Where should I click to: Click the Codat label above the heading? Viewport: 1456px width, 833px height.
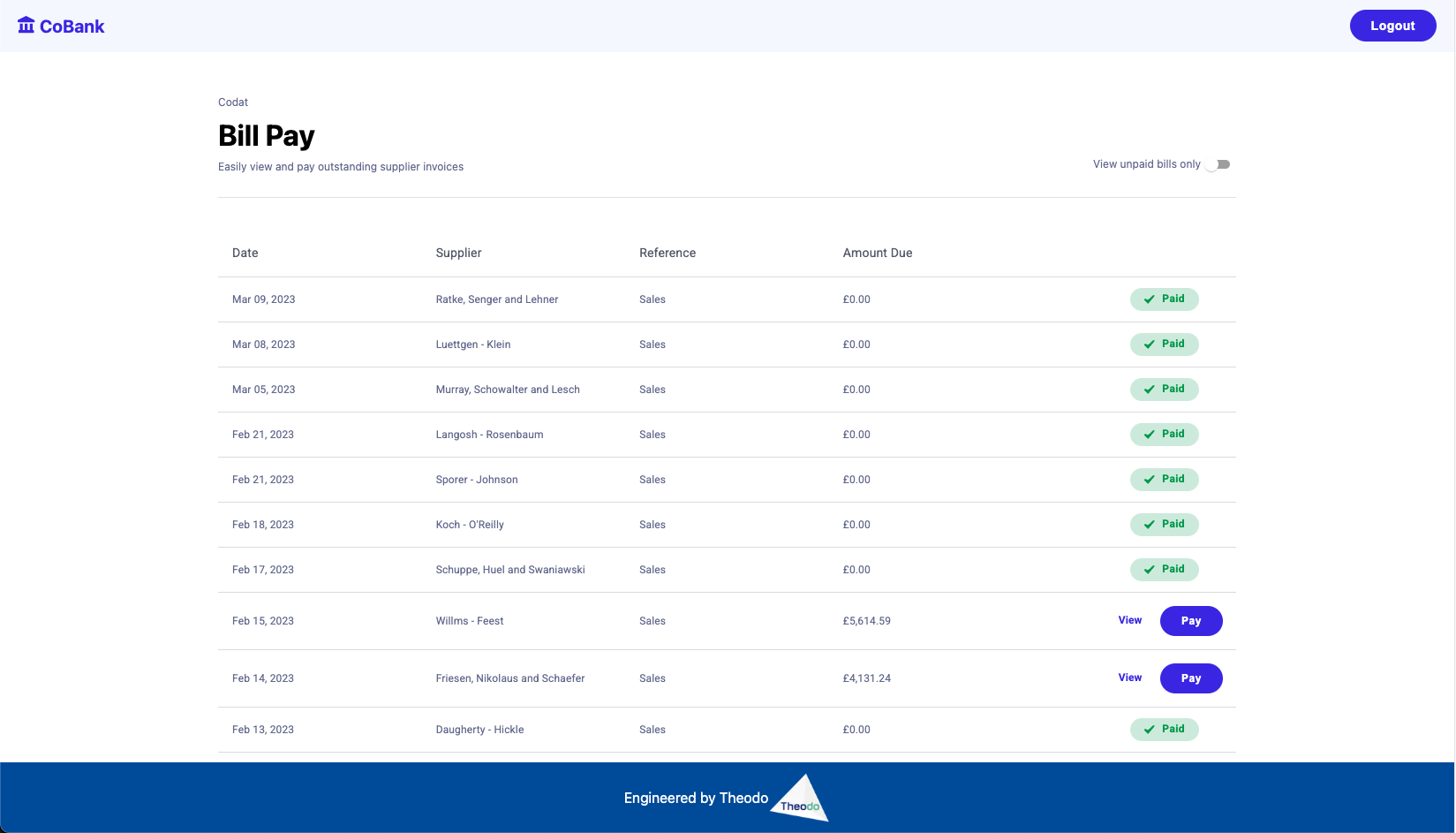233,102
